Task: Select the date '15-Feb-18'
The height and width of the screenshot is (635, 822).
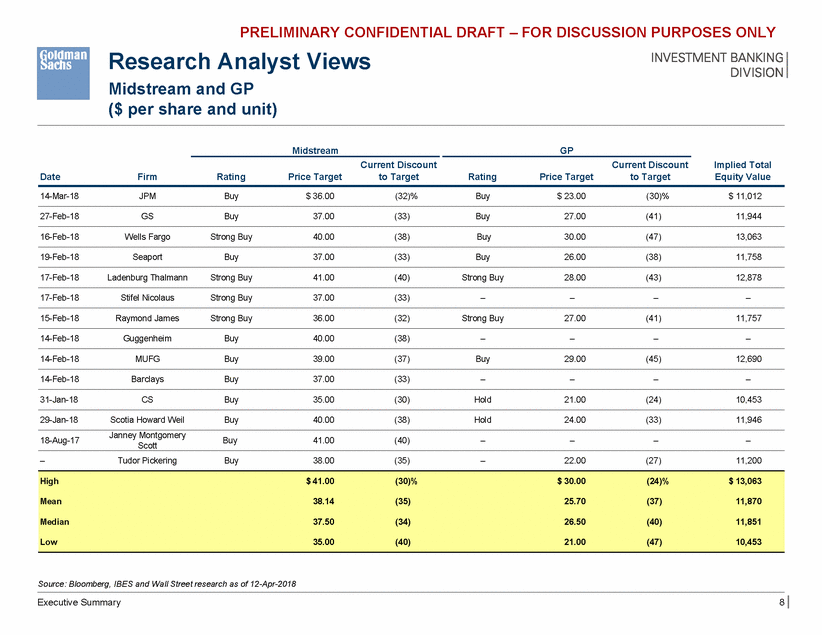Action: pyautogui.click(x=59, y=318)
